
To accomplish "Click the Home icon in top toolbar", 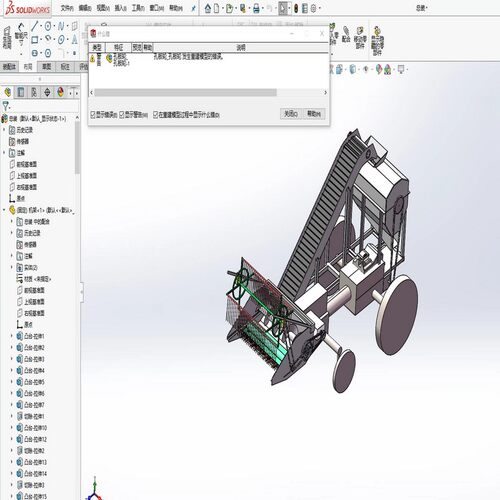I will pos(208,8).
